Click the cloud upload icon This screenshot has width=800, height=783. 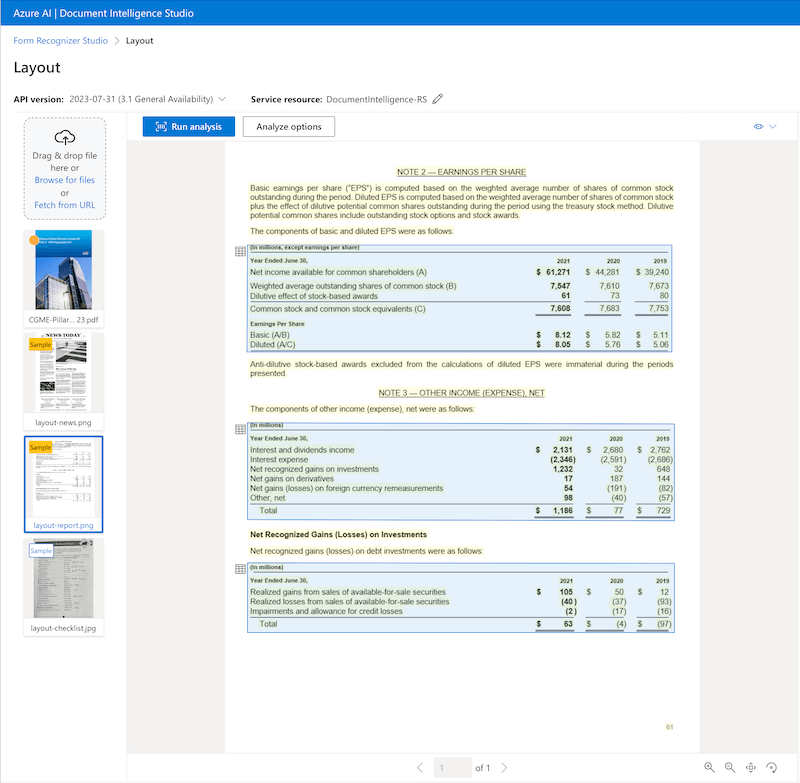[x=64, y=137]
